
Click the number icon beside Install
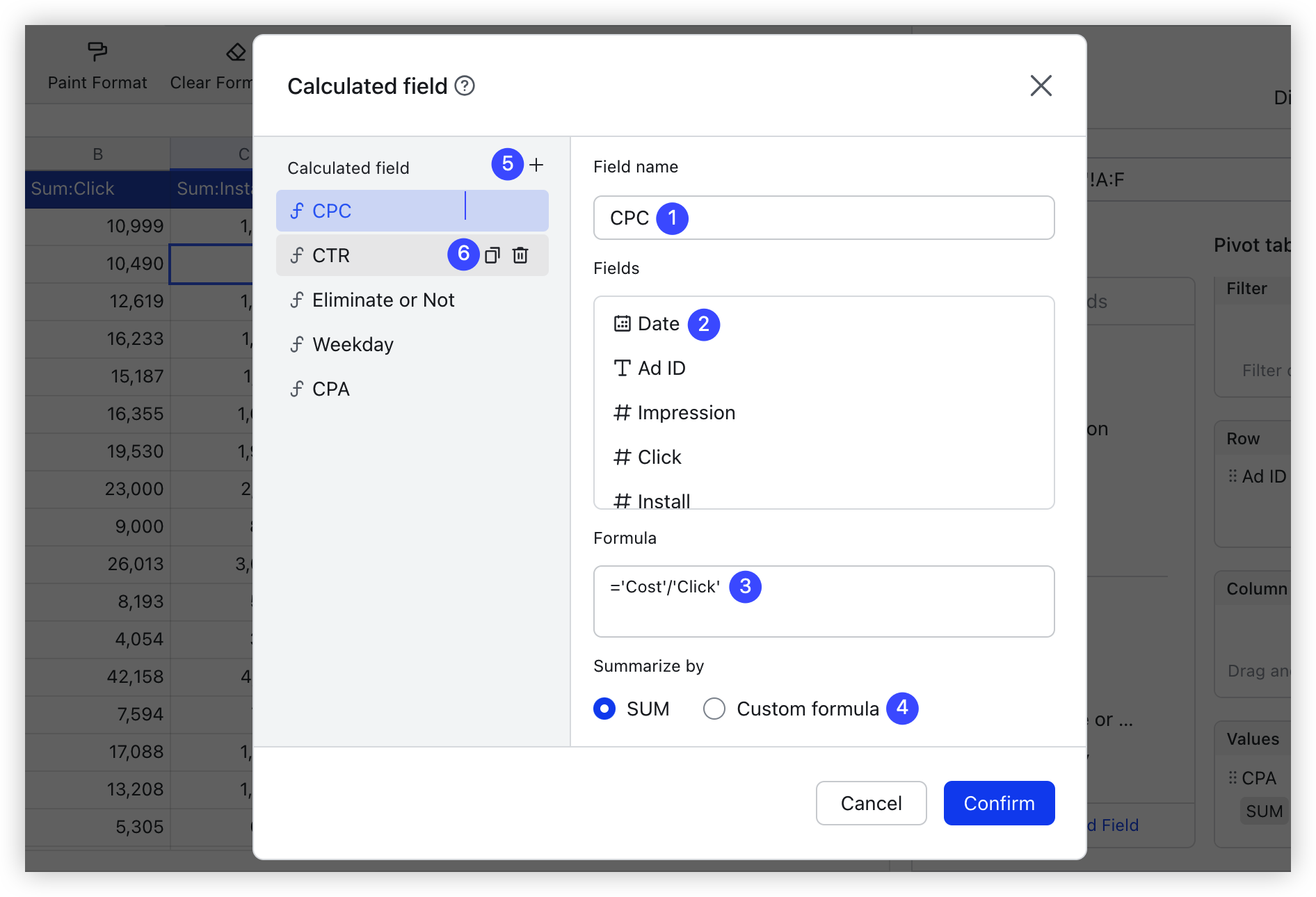coord(621,497)
